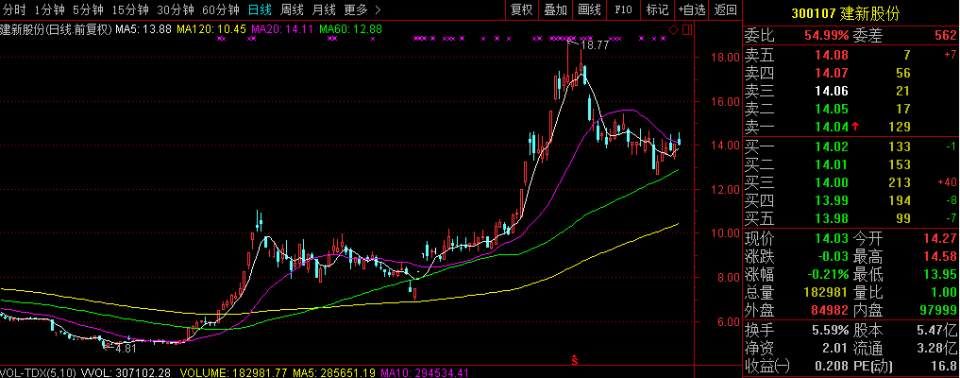960x378 pixels.
Task: Click the 叠加 overlay button
Action: click(x=555, y=10)
